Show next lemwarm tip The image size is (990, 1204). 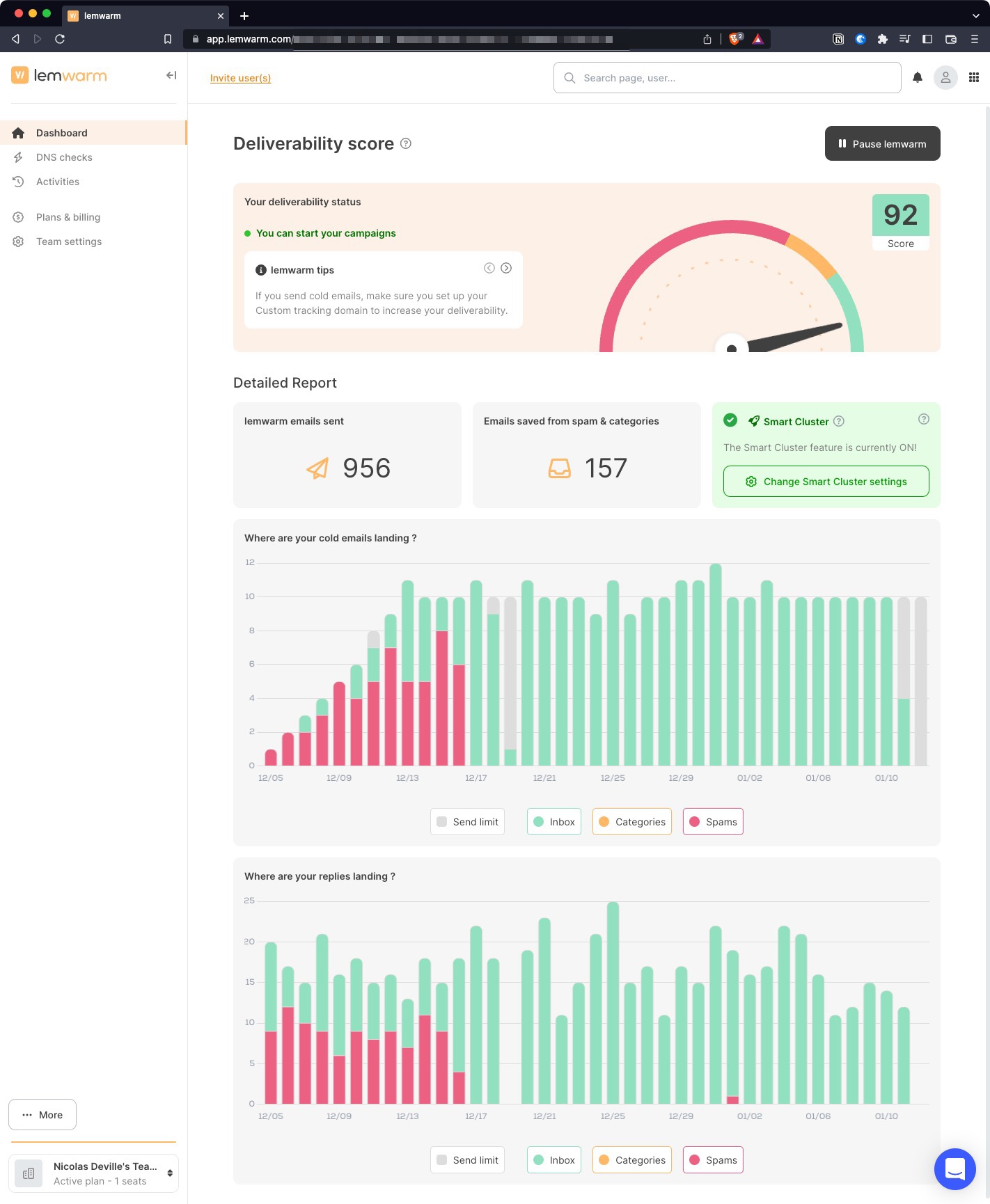coord(506,268)
